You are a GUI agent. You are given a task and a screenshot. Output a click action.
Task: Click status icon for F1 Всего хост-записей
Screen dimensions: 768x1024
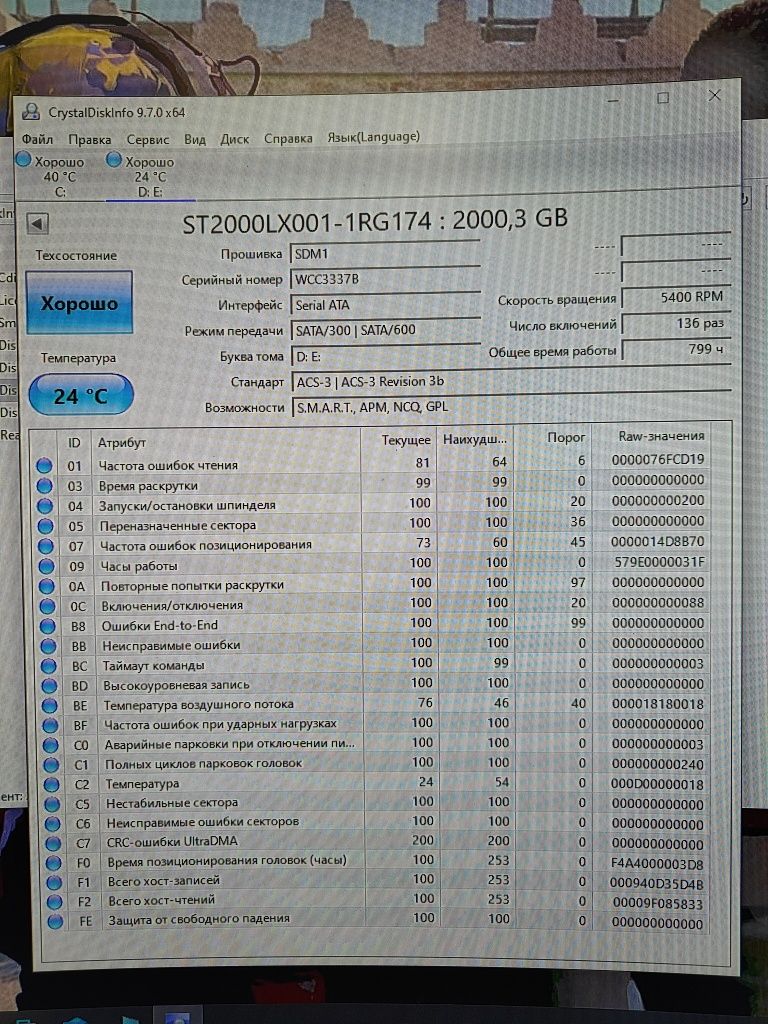point(54,883)
